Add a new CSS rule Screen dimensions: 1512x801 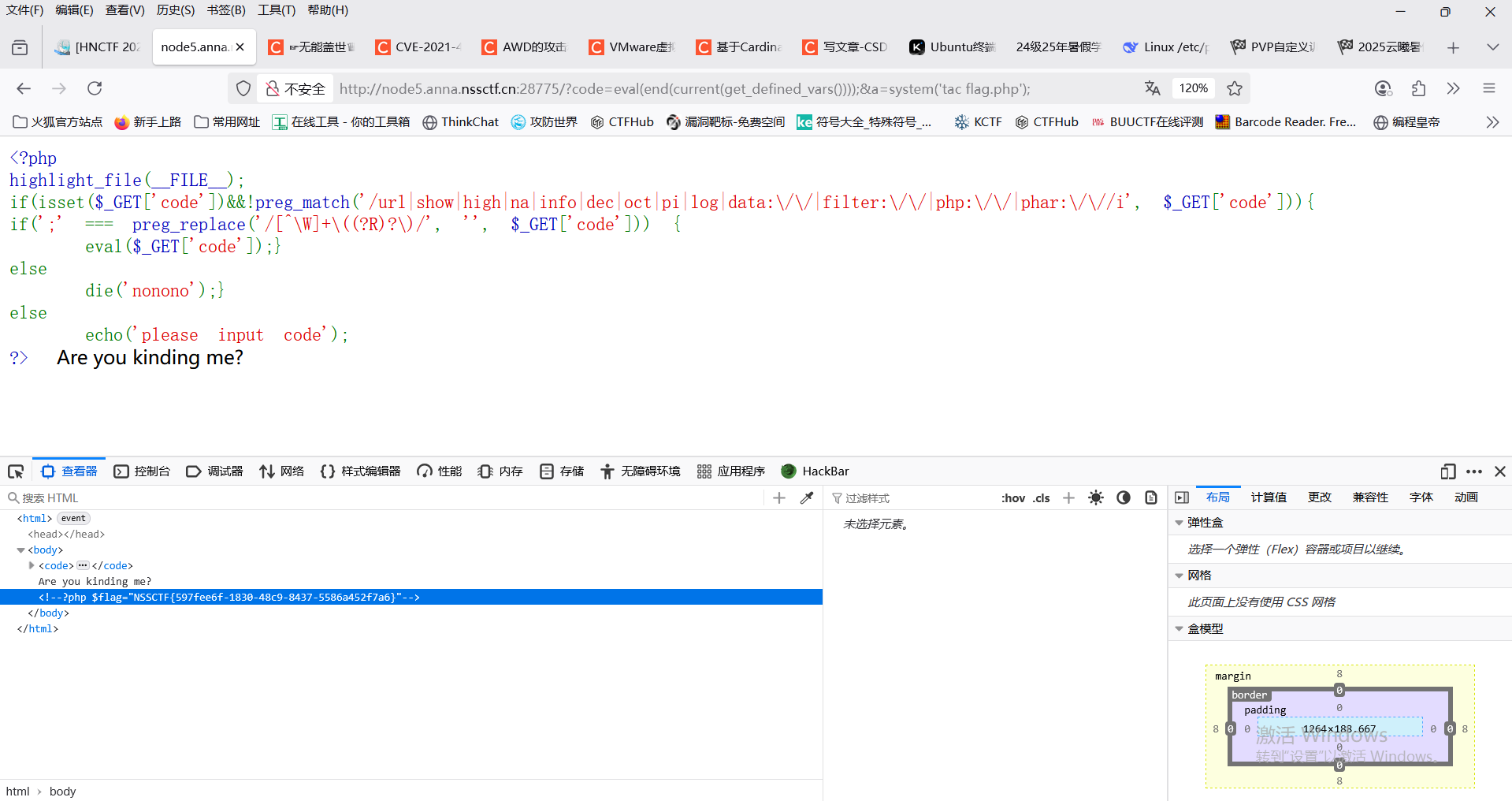1068,497
